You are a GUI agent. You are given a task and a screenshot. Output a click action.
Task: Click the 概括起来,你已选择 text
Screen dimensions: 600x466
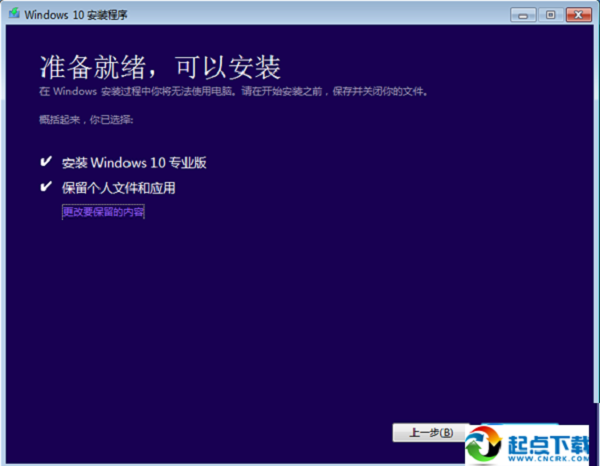86,120
